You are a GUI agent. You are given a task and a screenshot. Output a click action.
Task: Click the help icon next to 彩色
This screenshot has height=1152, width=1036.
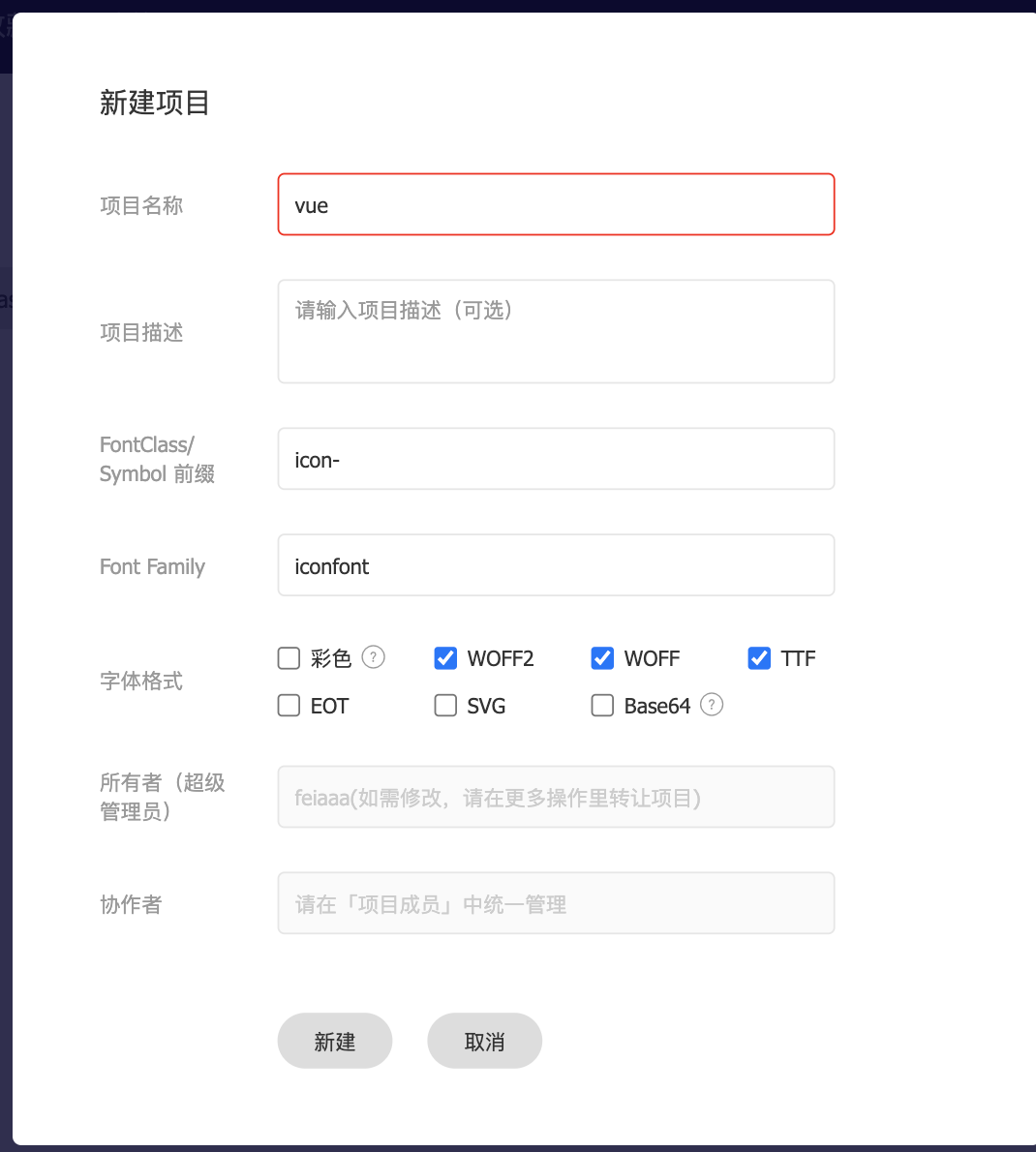[375, 657]
